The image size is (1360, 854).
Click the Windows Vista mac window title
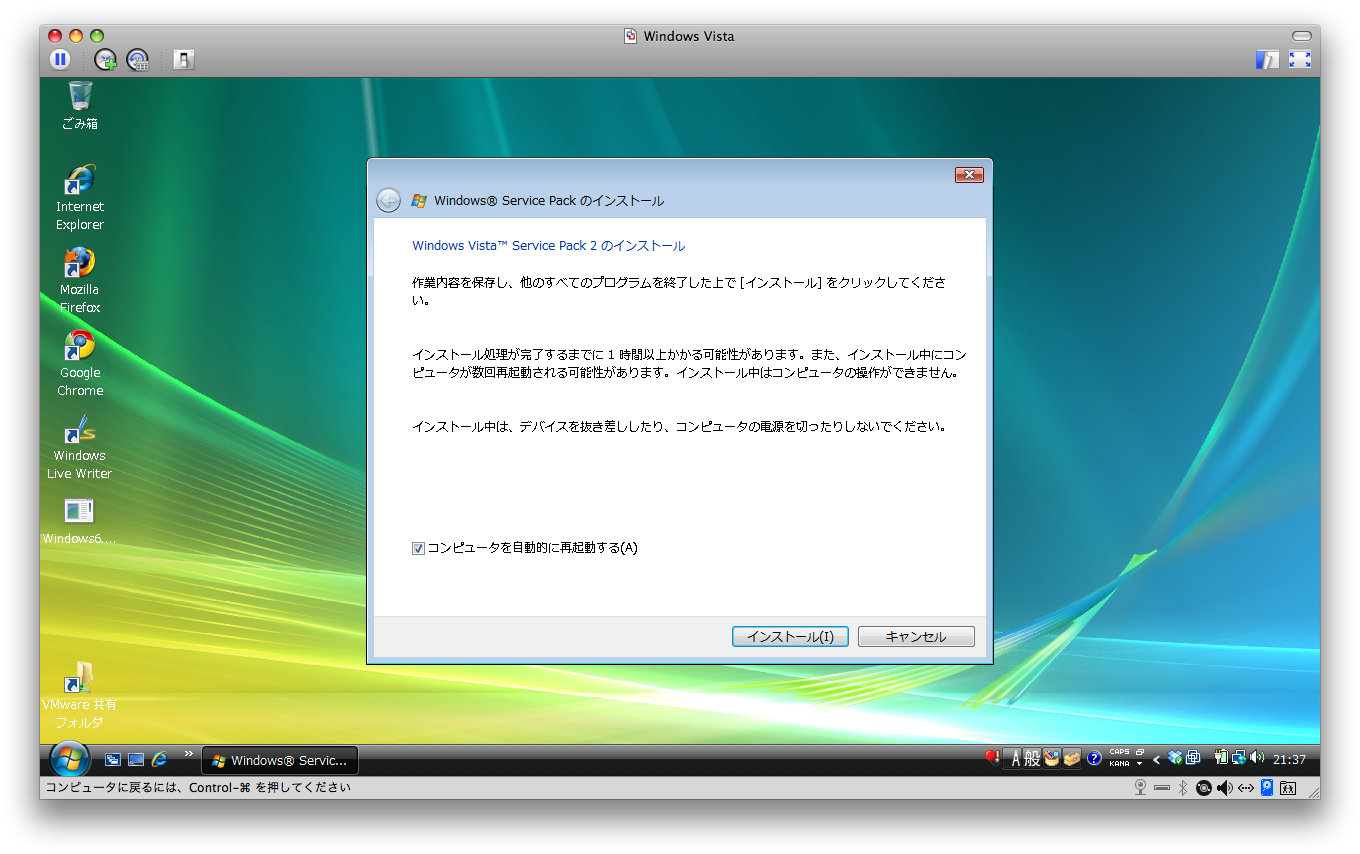688,36
